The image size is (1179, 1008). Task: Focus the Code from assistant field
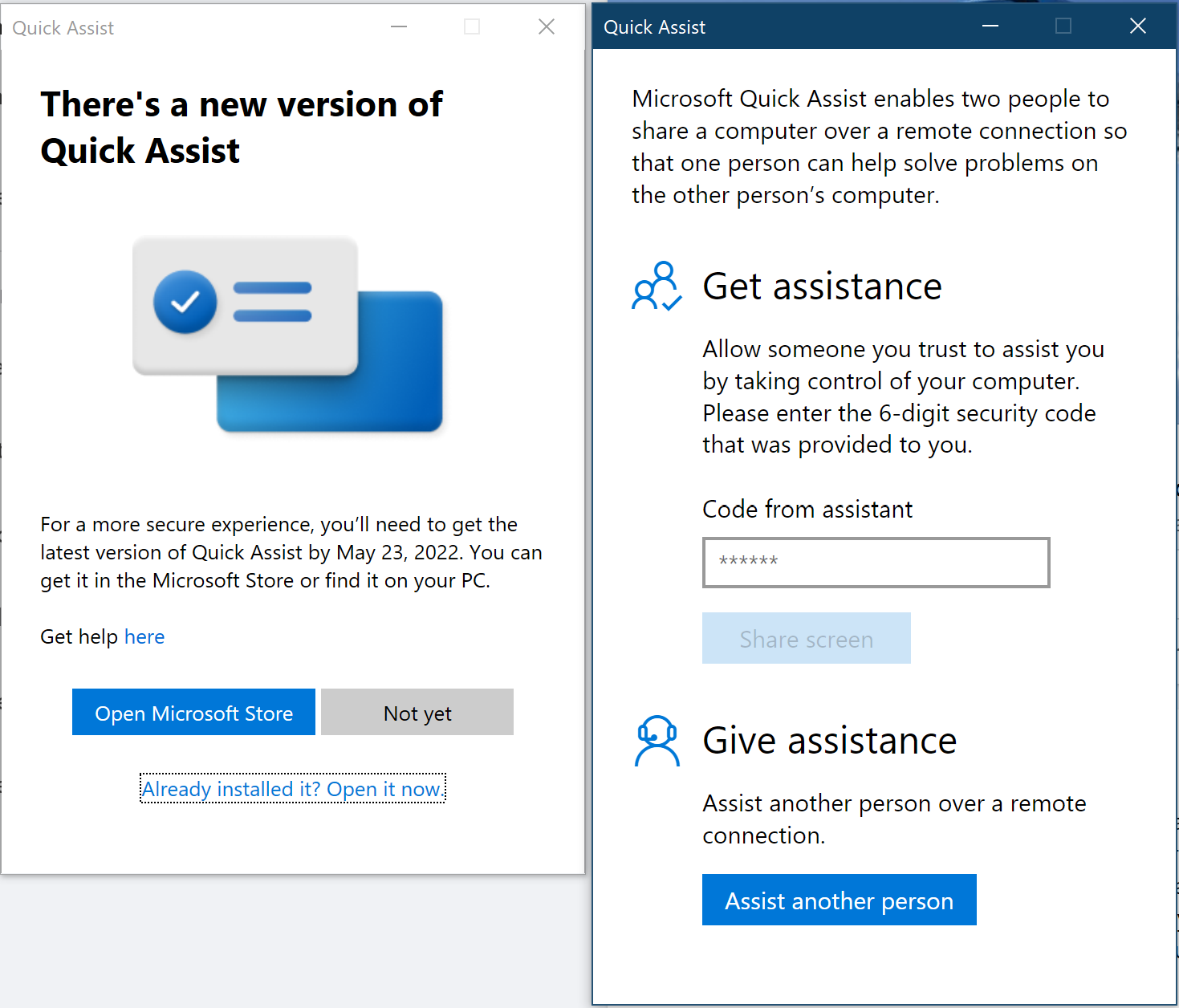click(x=876, y=563)
